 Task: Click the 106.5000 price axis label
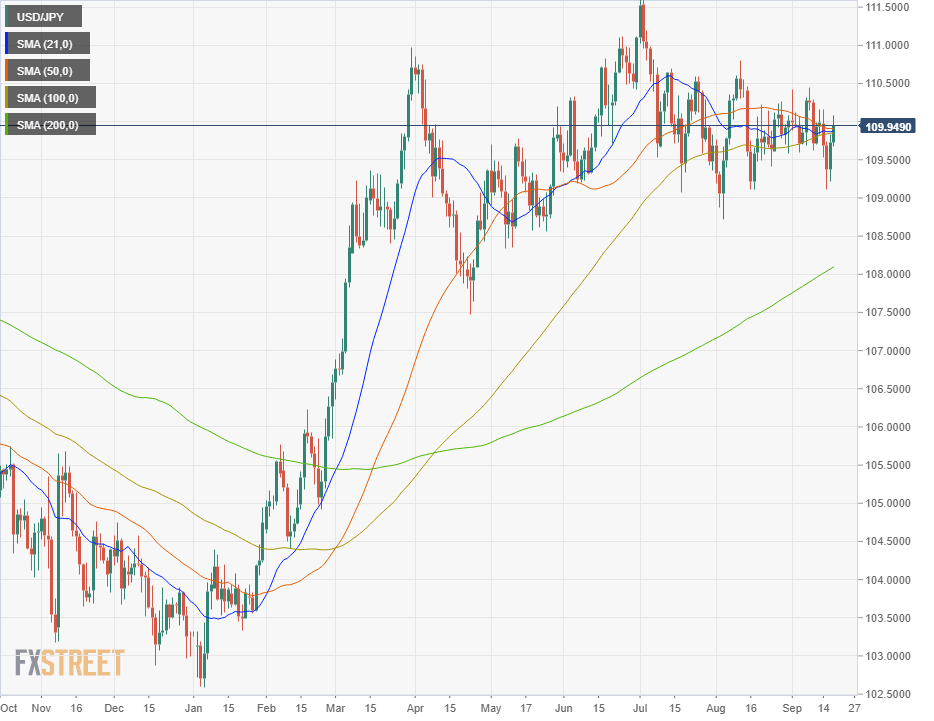(887, 389)
